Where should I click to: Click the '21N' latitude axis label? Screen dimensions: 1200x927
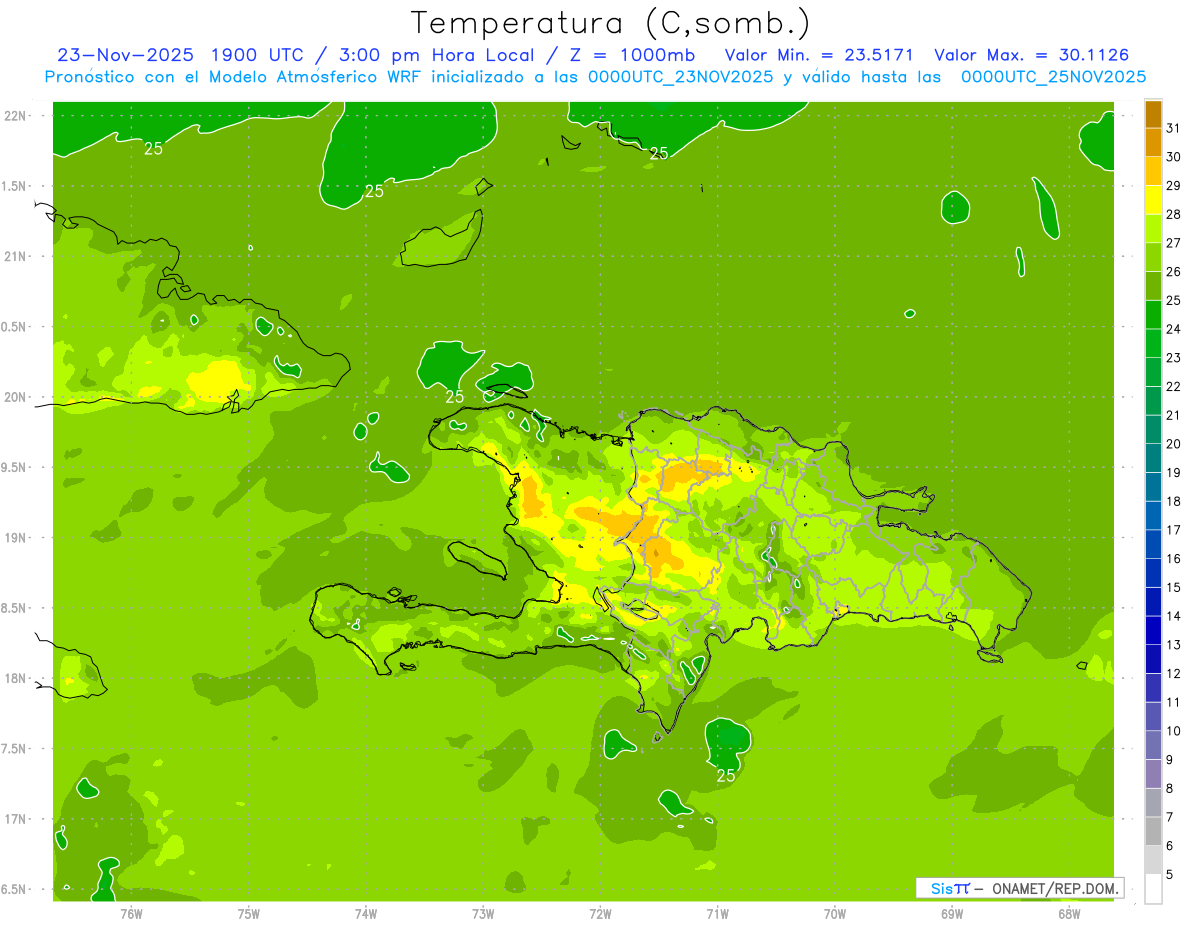point(16,257)
